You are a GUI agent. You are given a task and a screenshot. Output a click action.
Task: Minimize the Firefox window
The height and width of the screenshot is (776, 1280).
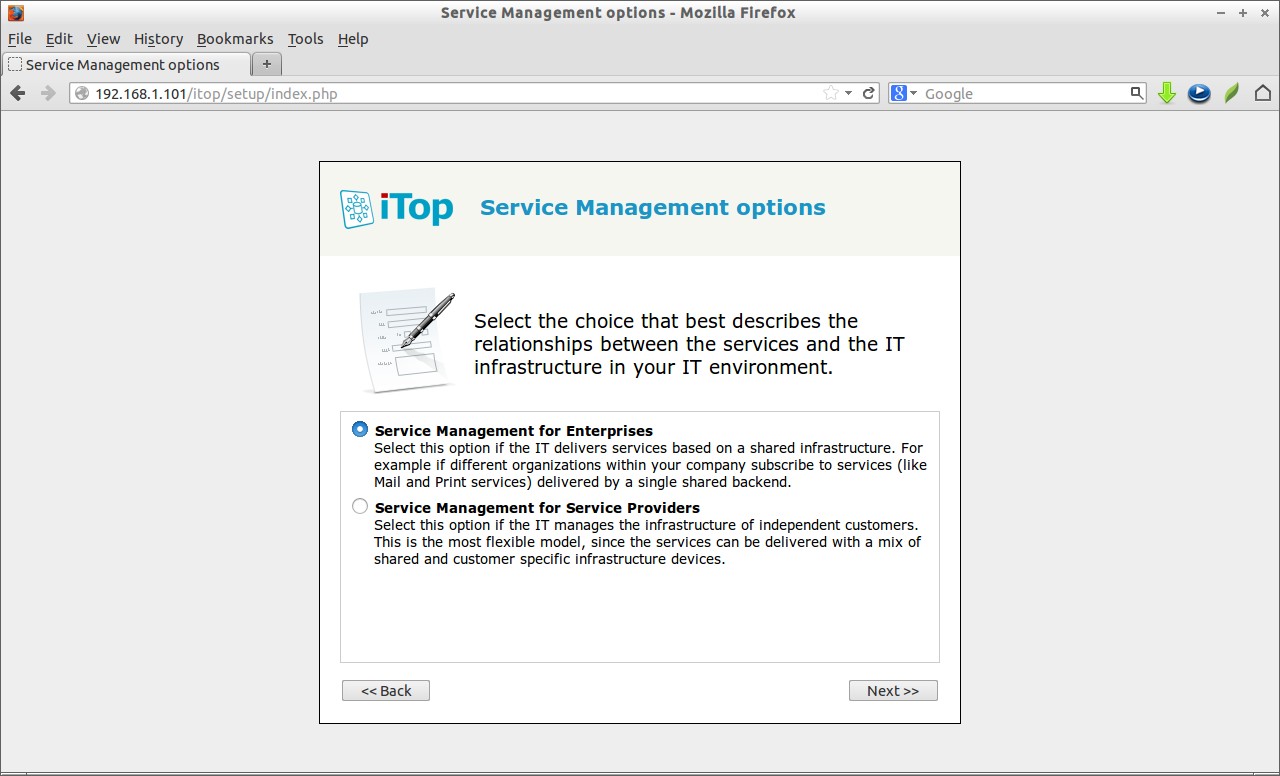click(x=1221, y=13)
